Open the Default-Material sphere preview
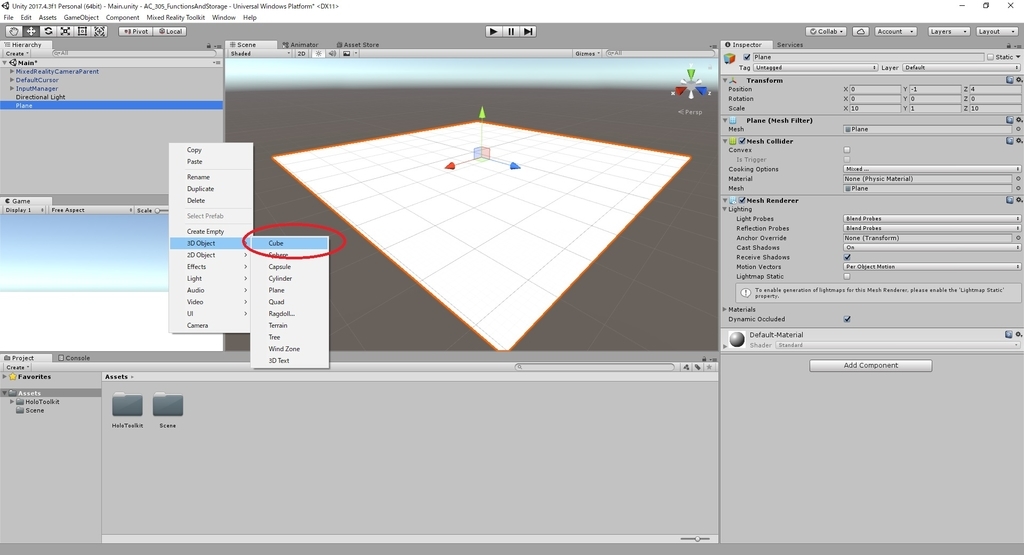Image resolution: width=1024 pixels, height=555 pixels. coord(737,339)
